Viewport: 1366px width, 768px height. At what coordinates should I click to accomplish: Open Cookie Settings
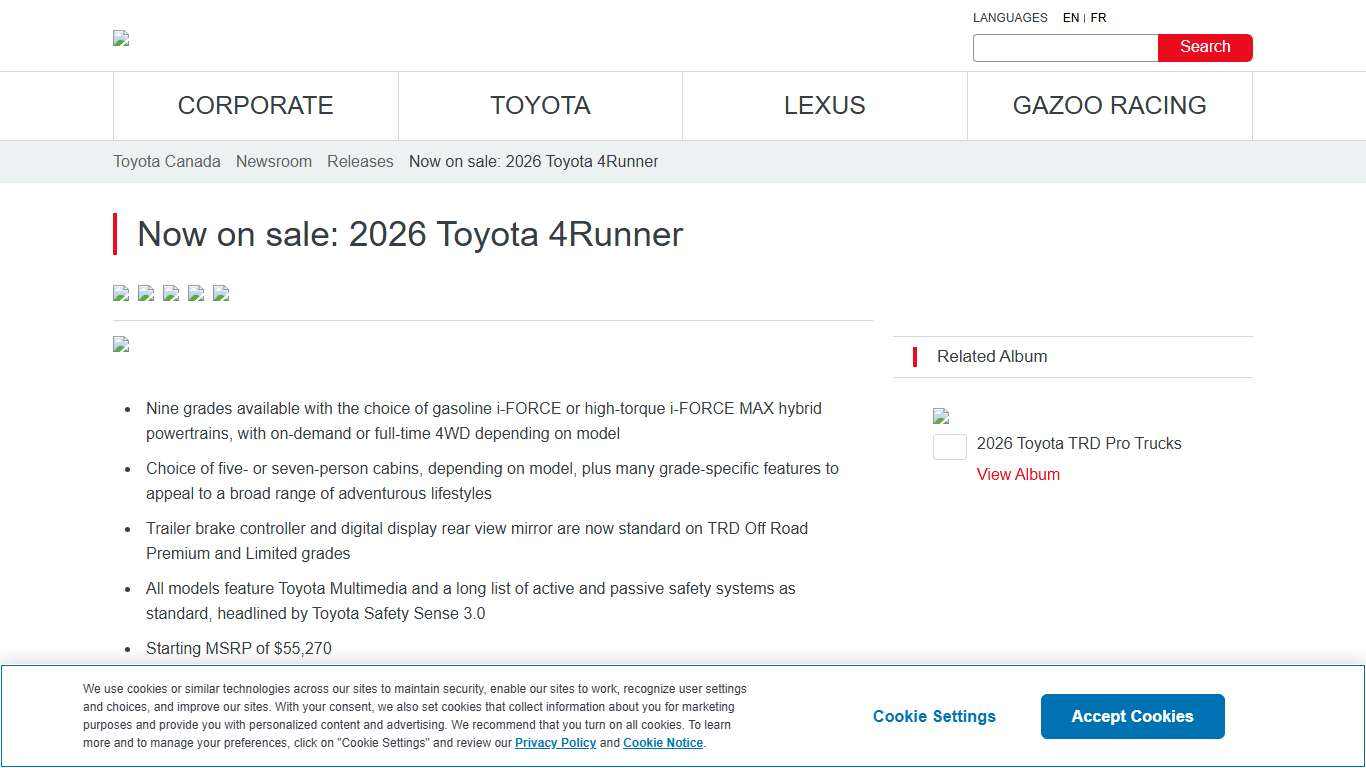pyautogui.click(x=933, y=716)
